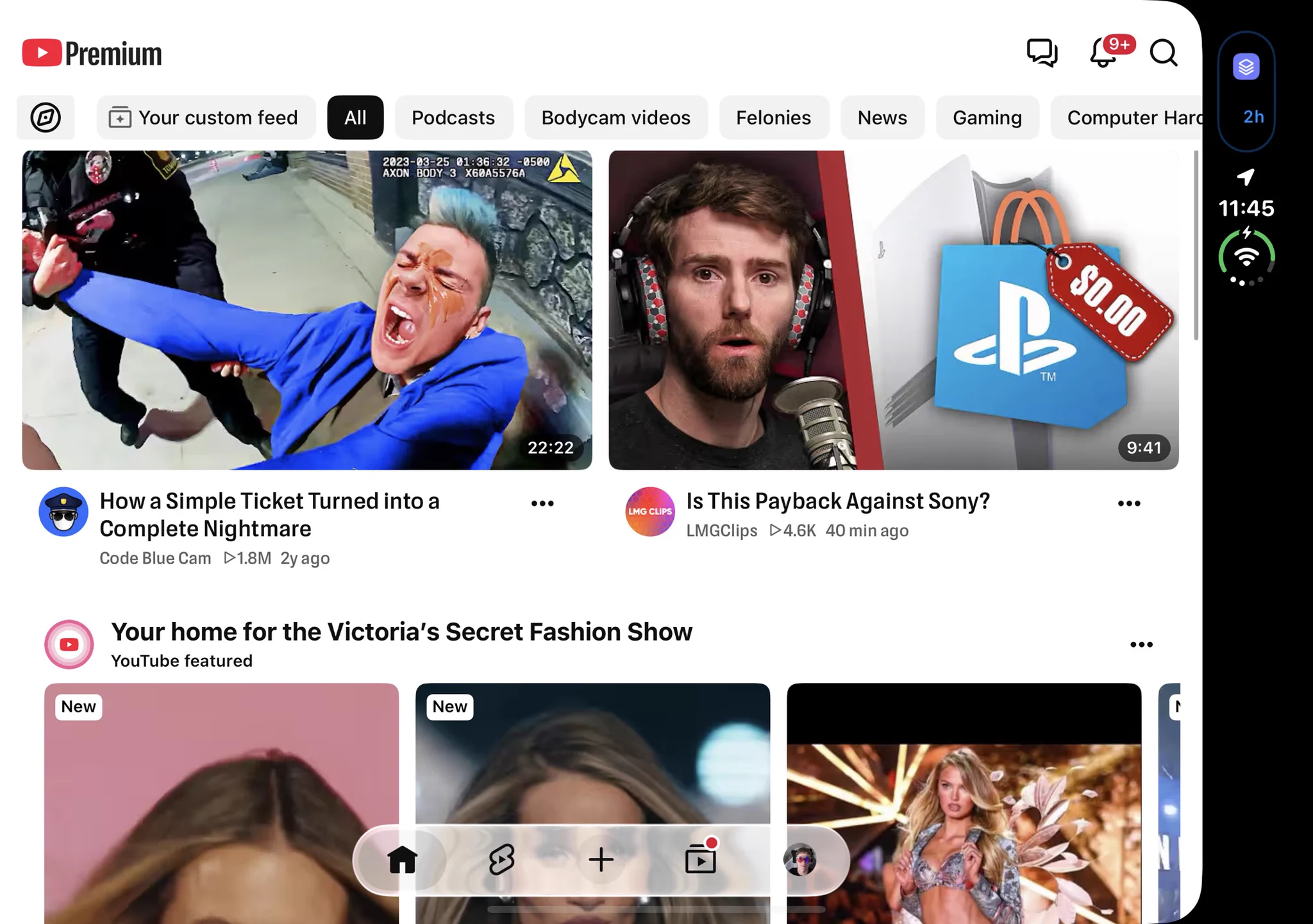Open profile avatar in bottom bar
Image resolution: width=1313 pixels, height=924 pixels.
799,859
